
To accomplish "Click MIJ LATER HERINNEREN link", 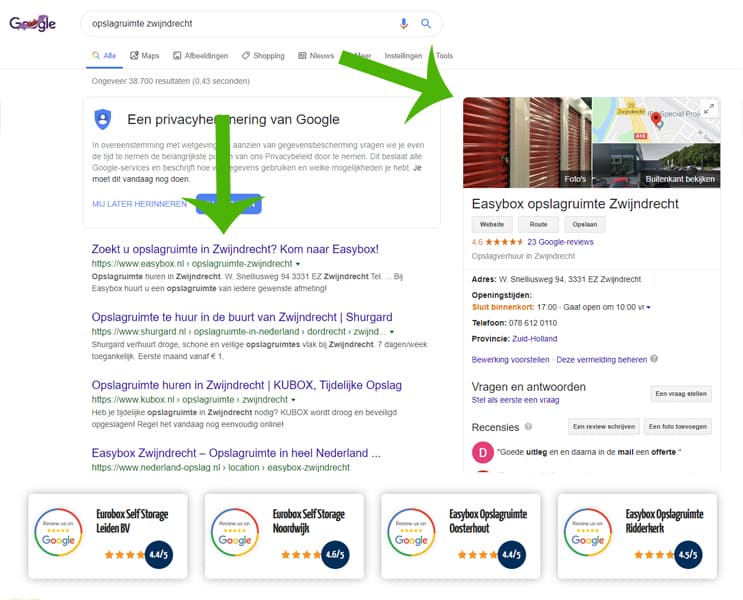I will [x=139, y=204].
